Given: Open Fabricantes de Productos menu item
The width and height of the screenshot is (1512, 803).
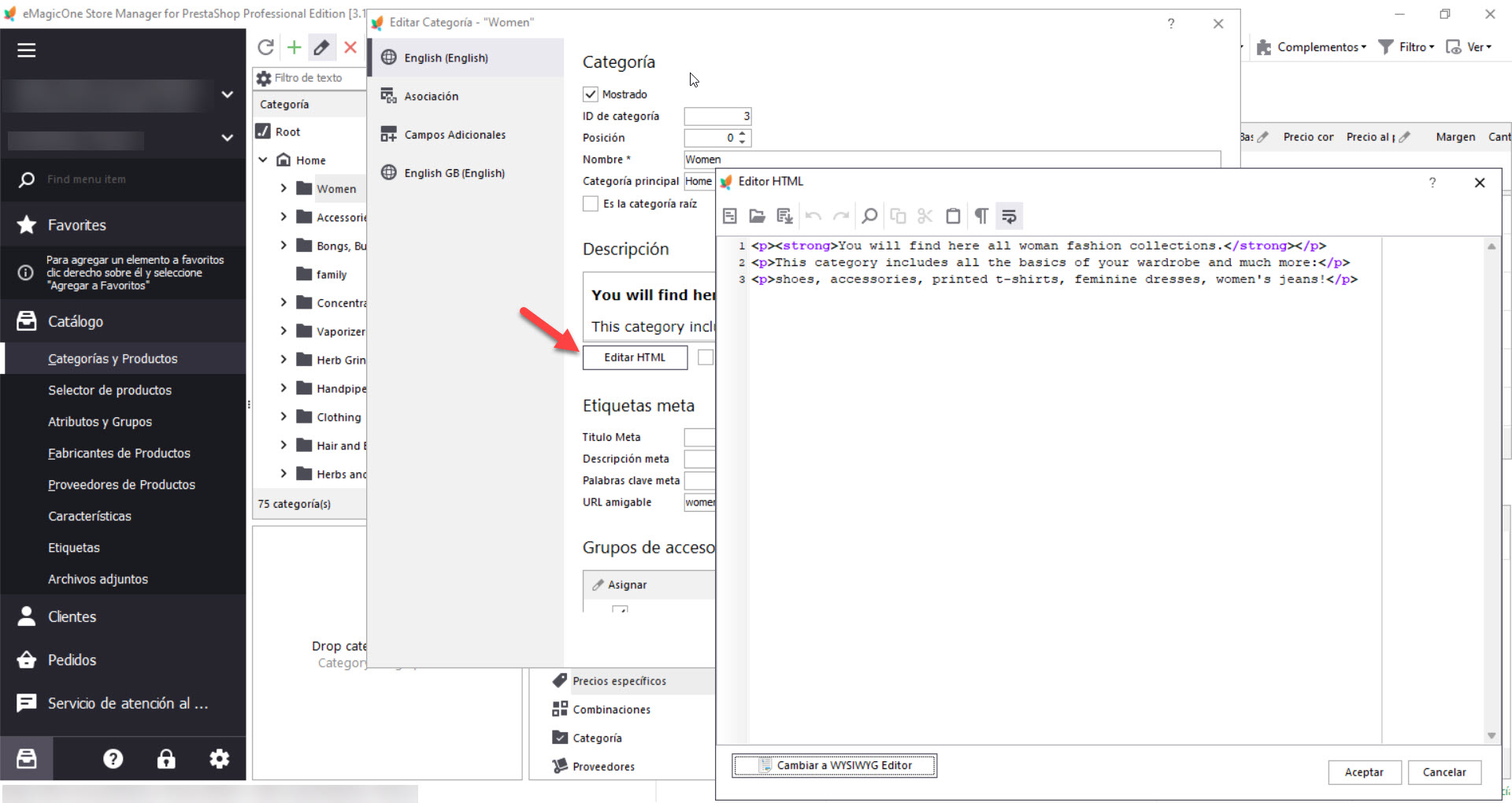Looking at the screenshot, I should pos(124,453).
